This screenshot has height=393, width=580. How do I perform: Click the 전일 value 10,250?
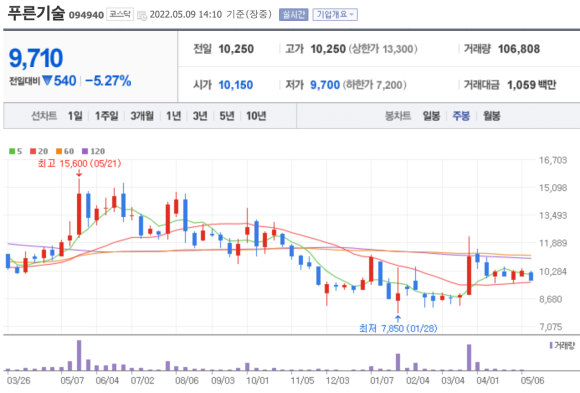[x=236, y=49]
